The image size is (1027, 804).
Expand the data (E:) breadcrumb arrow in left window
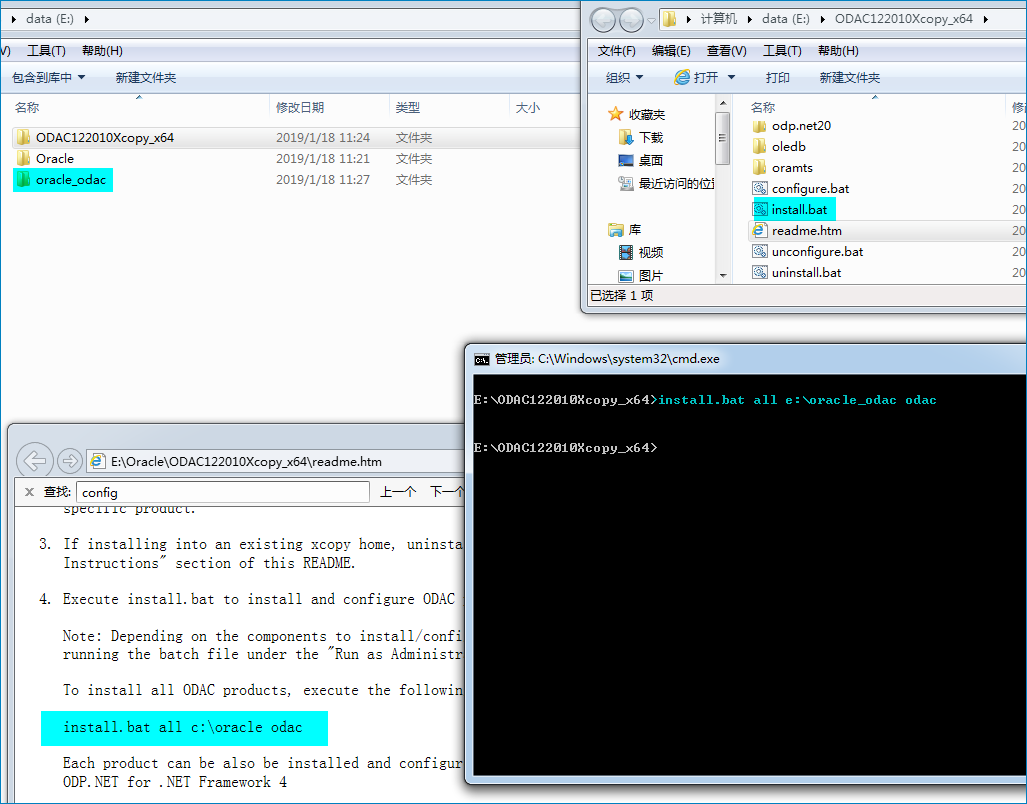[x=86, y=19]
